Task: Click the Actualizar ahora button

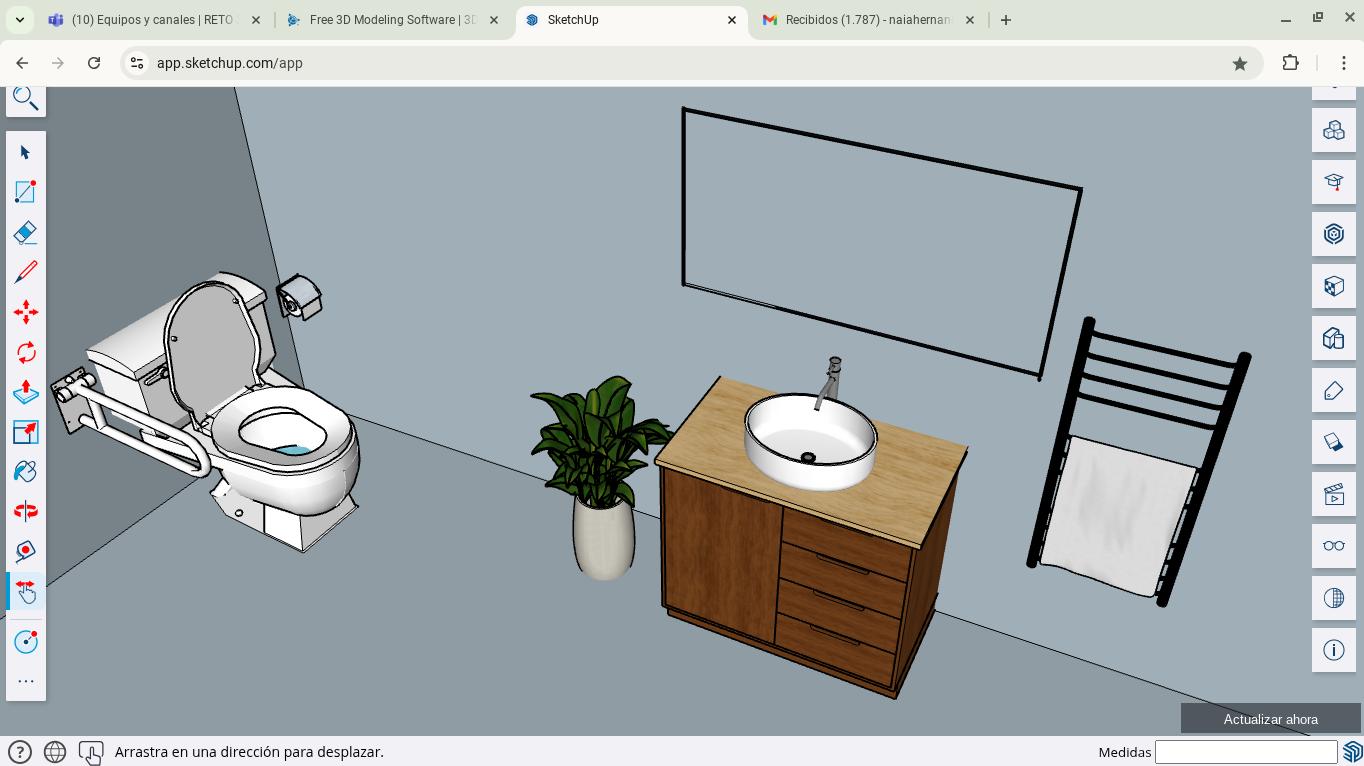Action: pyautogui.click(x=1270, y=719)
